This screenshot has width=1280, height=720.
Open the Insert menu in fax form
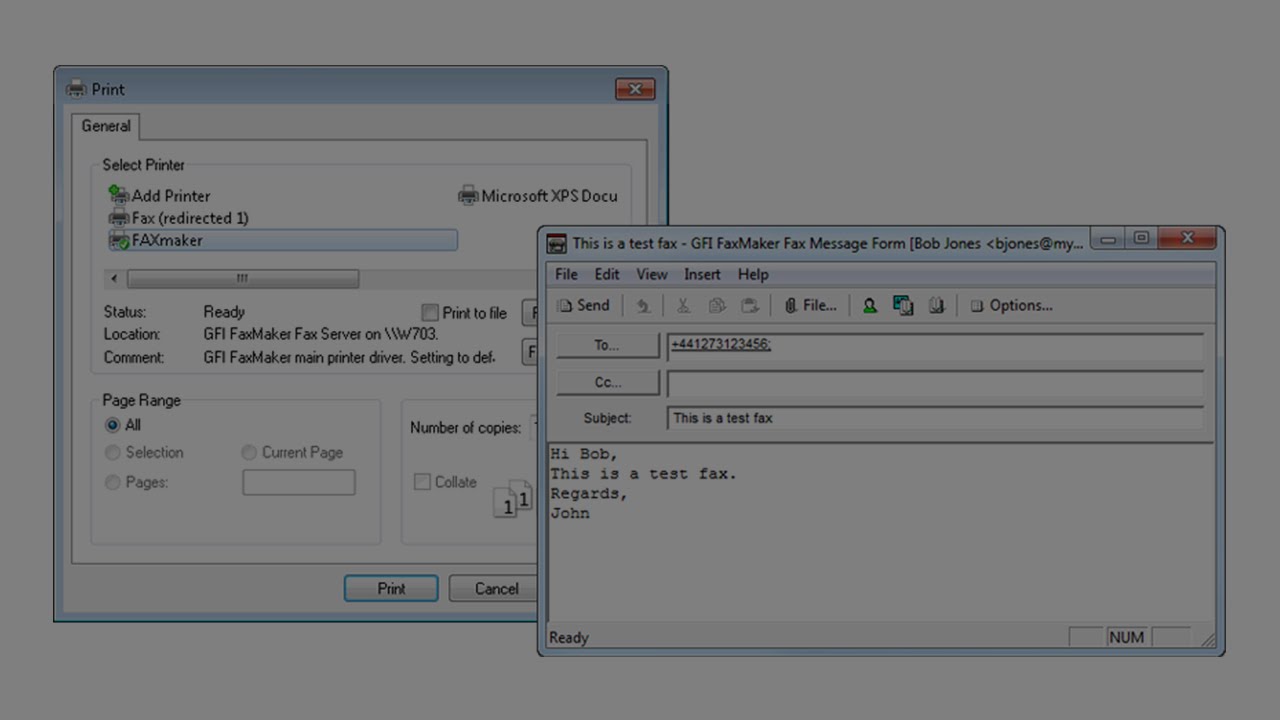(702, 274)
